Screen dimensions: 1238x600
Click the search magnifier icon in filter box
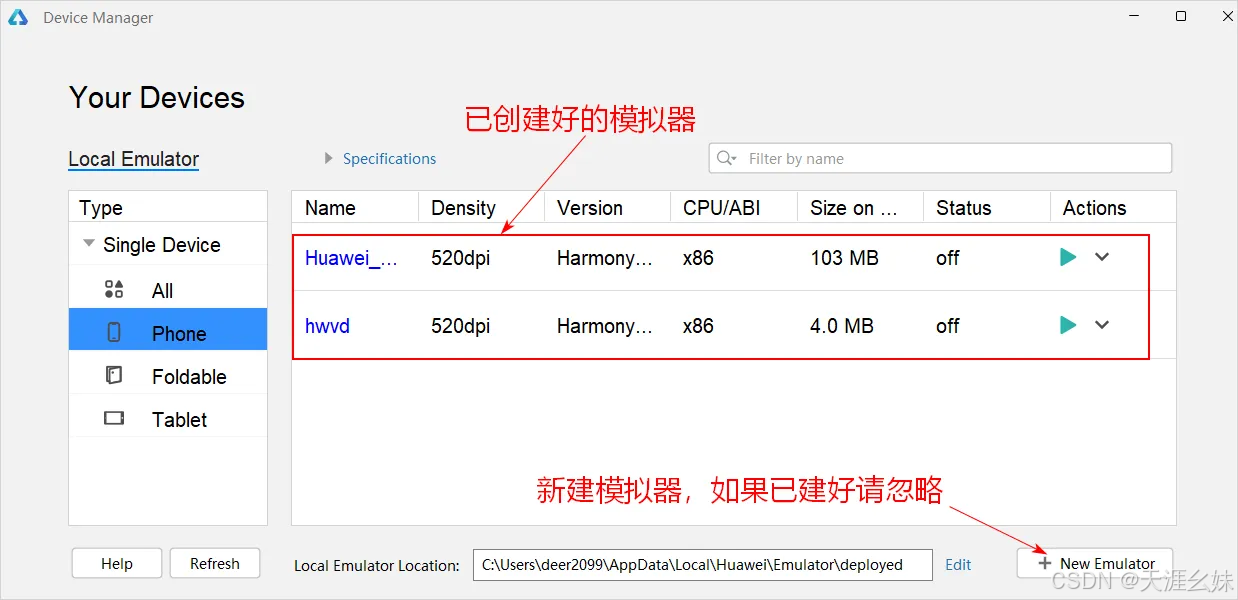(727, 158)
